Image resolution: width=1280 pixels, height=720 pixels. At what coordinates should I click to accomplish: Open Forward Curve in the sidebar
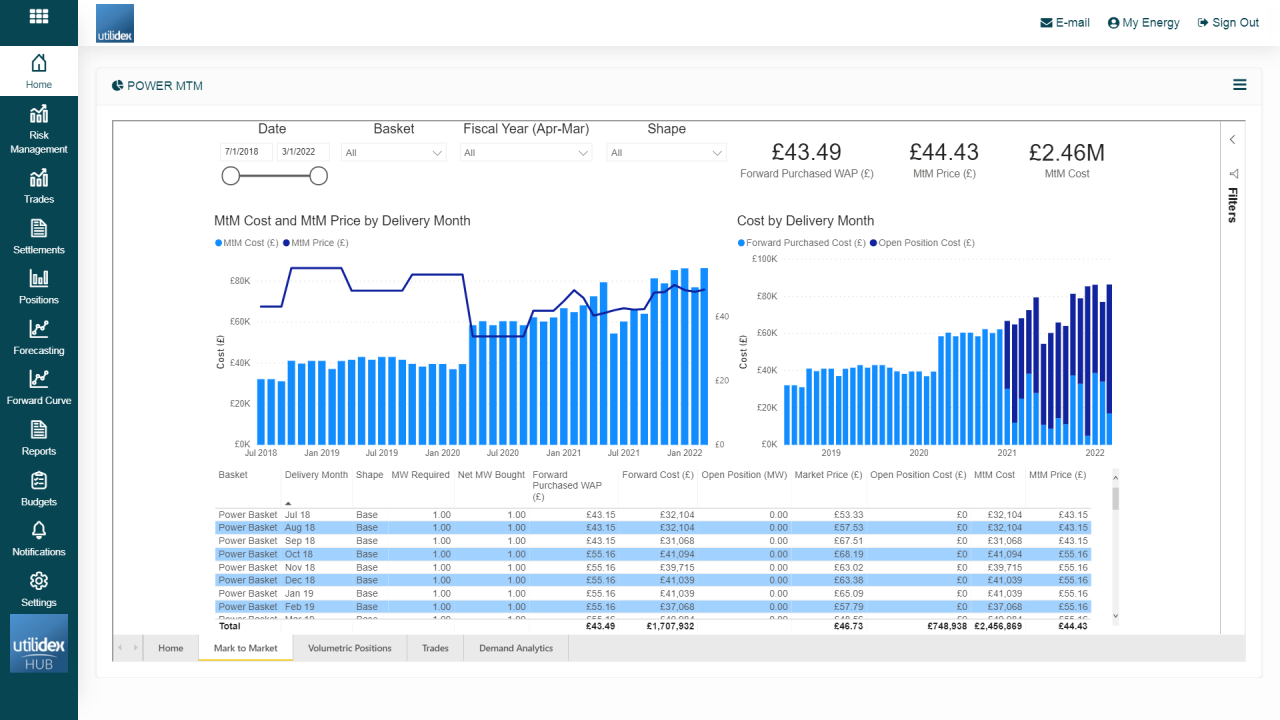[x=39, y=387]
